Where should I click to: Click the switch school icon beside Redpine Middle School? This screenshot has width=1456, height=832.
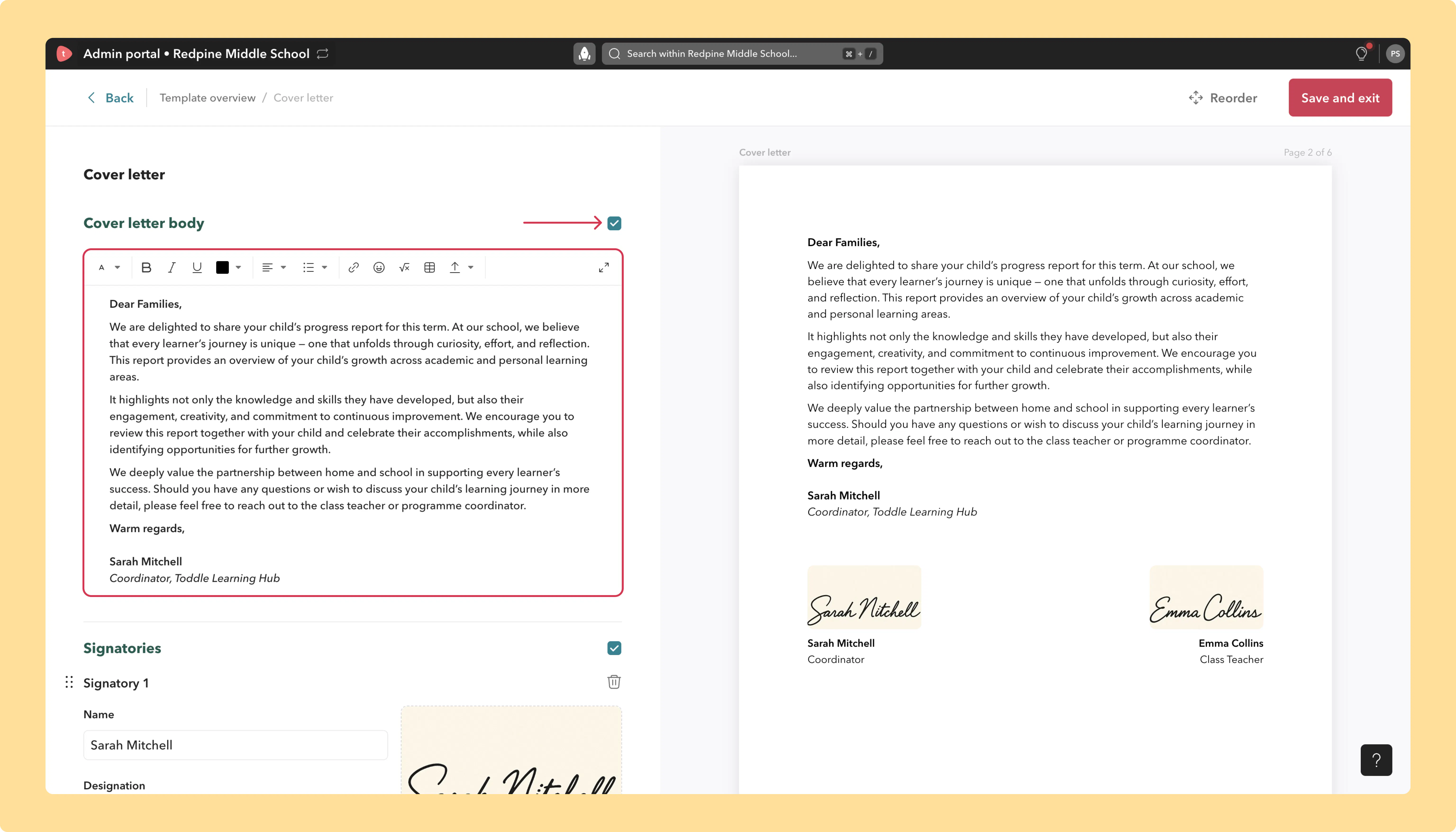(323, 54)
